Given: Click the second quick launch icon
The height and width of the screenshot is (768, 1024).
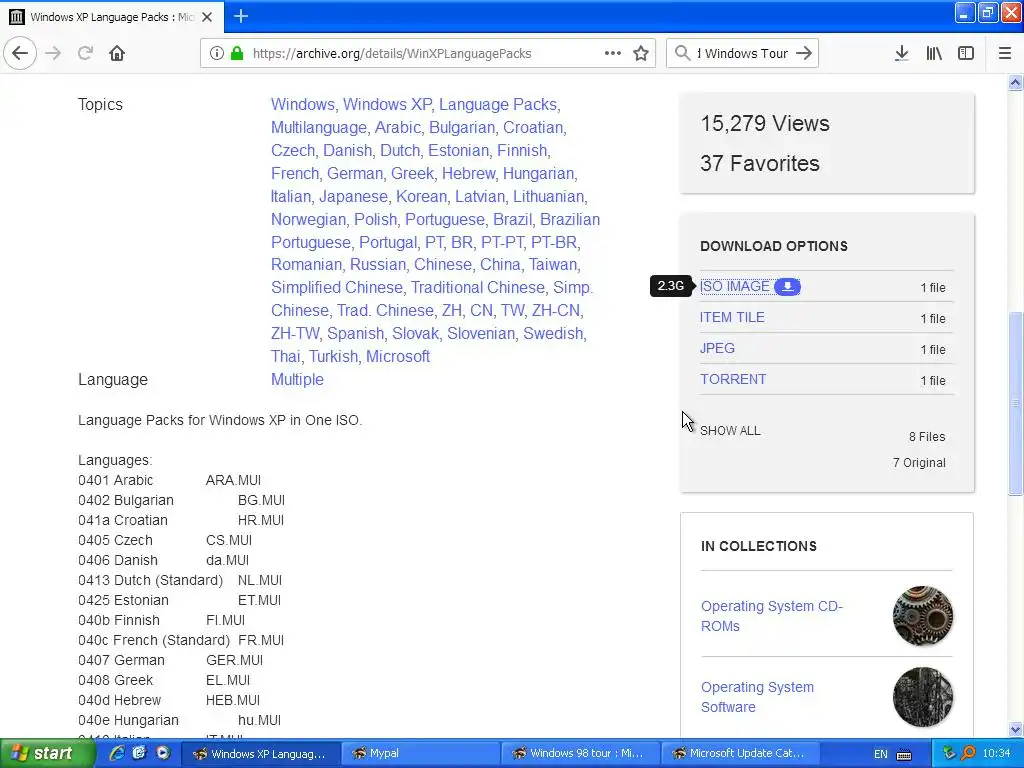Looking at the screenshot, I should (139, 753).
